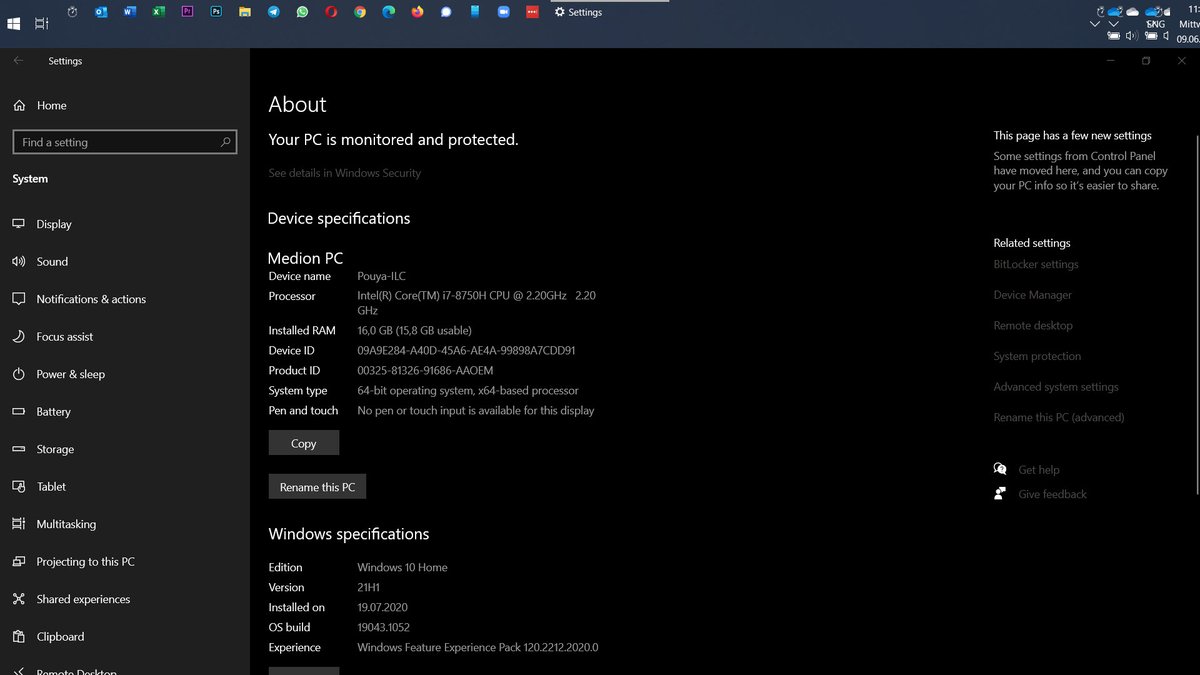
Task: Launch Premiere Pro from the taskbar
Action: [187, 12]
